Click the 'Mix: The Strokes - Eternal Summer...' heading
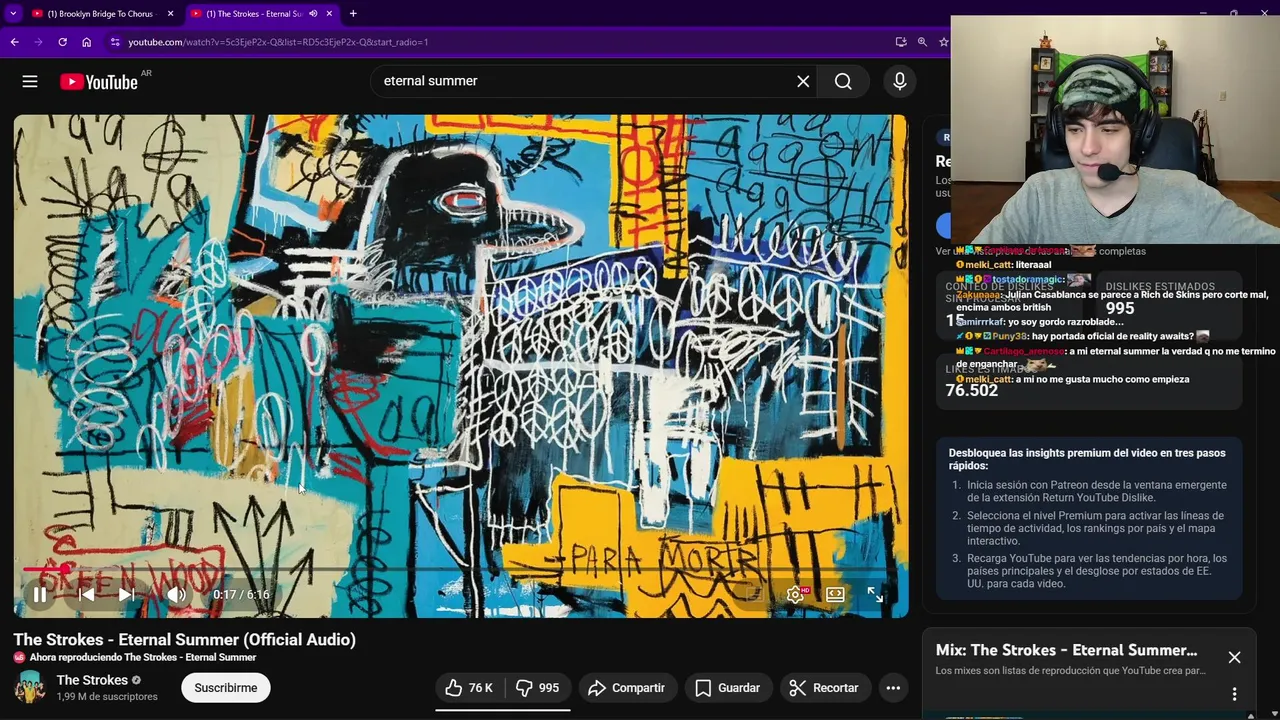The width and height of the screenshot is (1280, 720). (x=1066, y=650)
